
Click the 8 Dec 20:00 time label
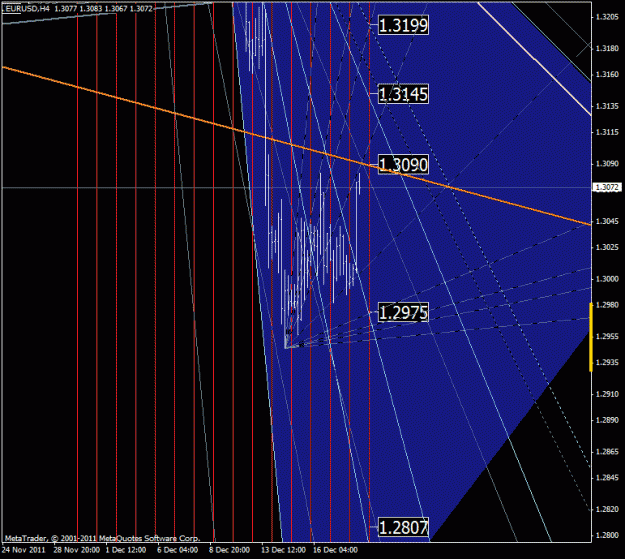(229, 550)
